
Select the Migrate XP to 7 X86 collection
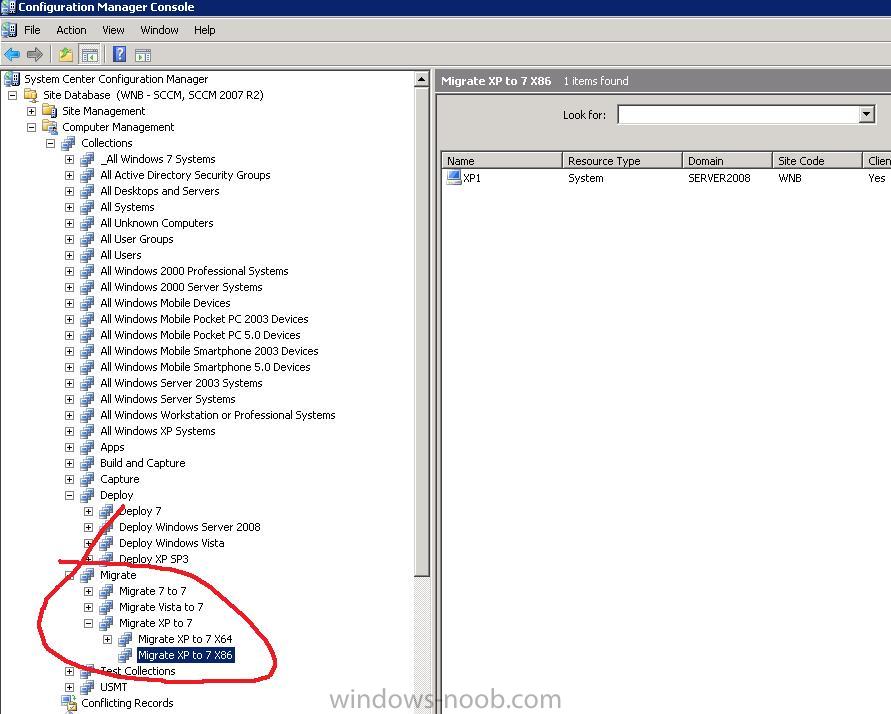click(x=185, y=655)
